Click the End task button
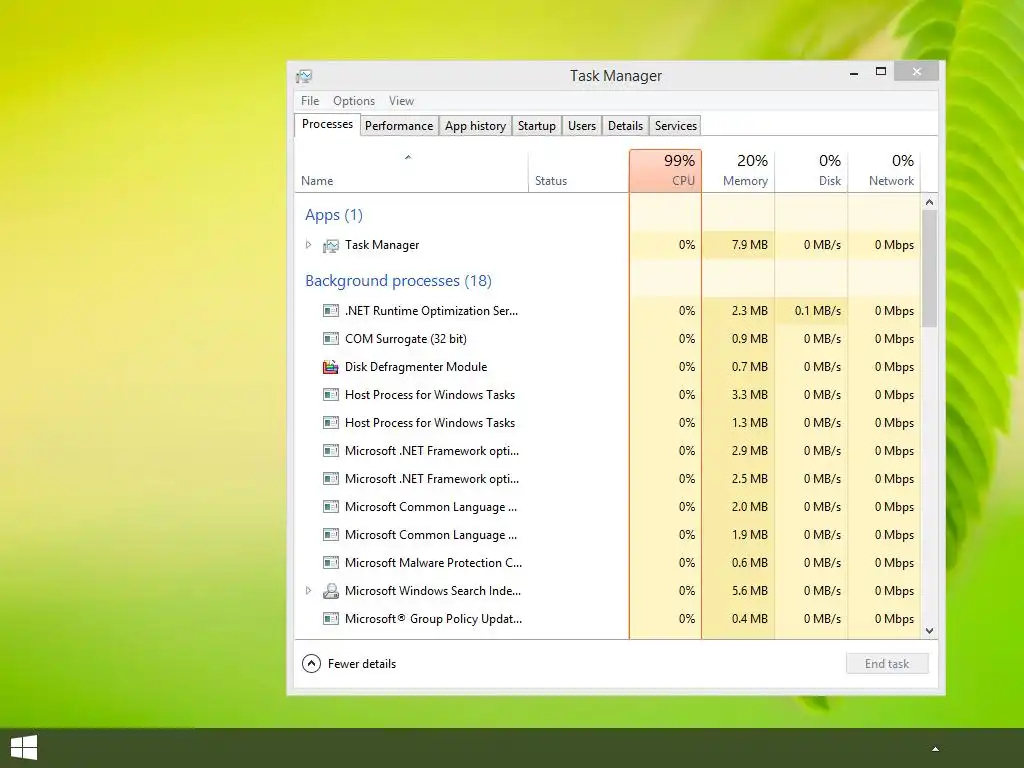The height and width of the screenshot is (768, 1024). coord(887,664)
